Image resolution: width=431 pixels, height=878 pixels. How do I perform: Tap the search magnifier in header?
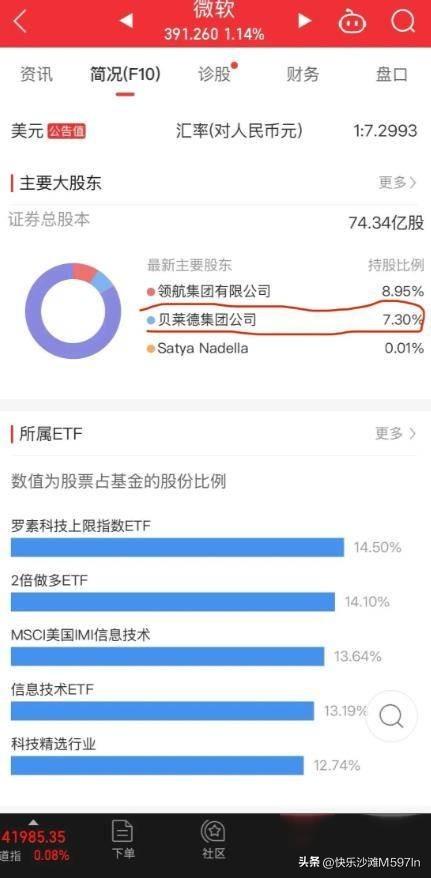pos(403,22)
